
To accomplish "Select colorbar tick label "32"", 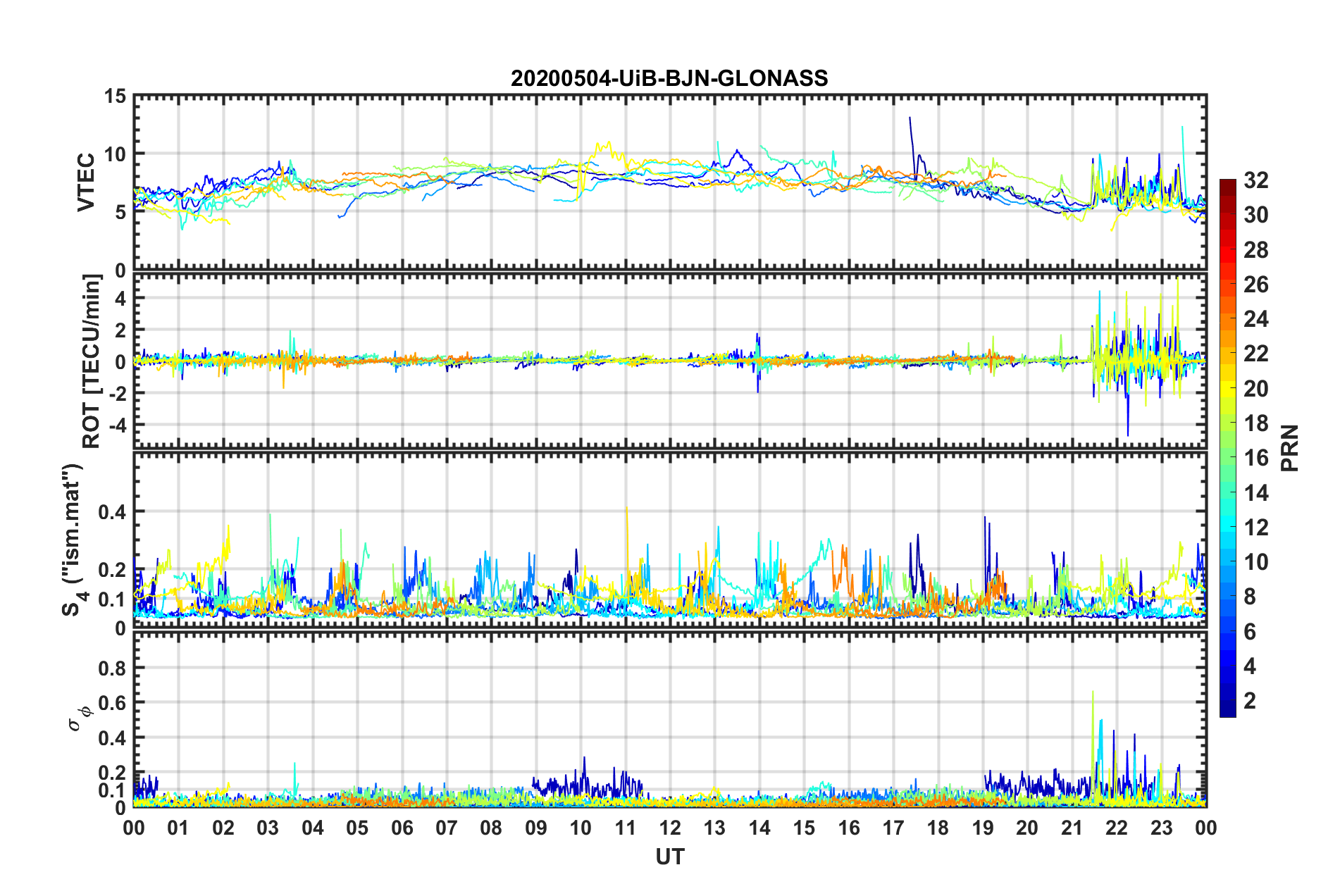I will [x=1256, y=180].
